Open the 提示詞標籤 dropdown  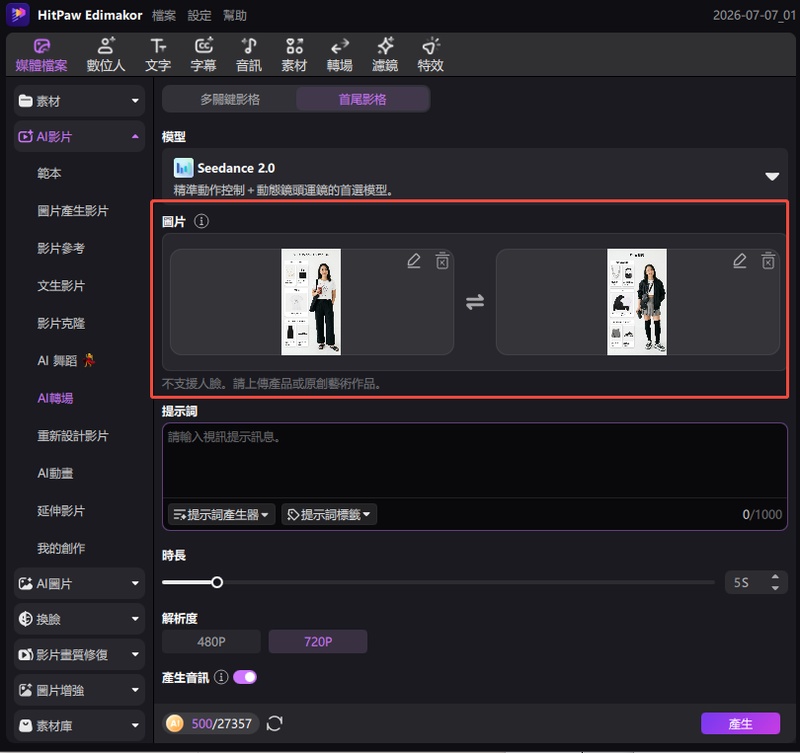pyautogui.click(x=329, y=514)
